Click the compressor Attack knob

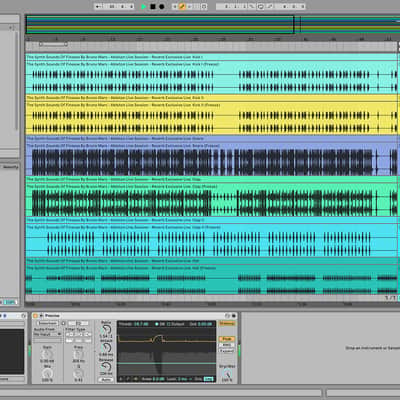(x=106, y=348)
